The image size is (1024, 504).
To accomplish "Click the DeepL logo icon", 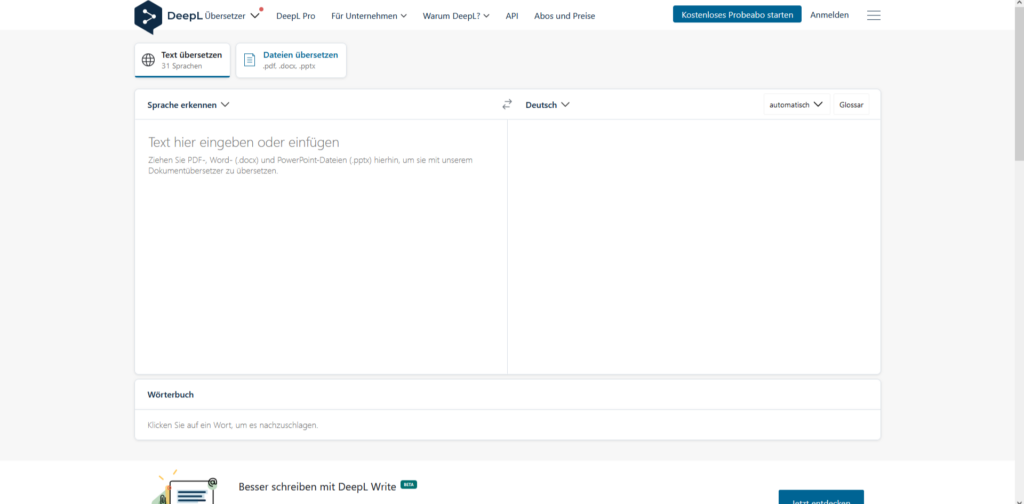I will [148, 17].
